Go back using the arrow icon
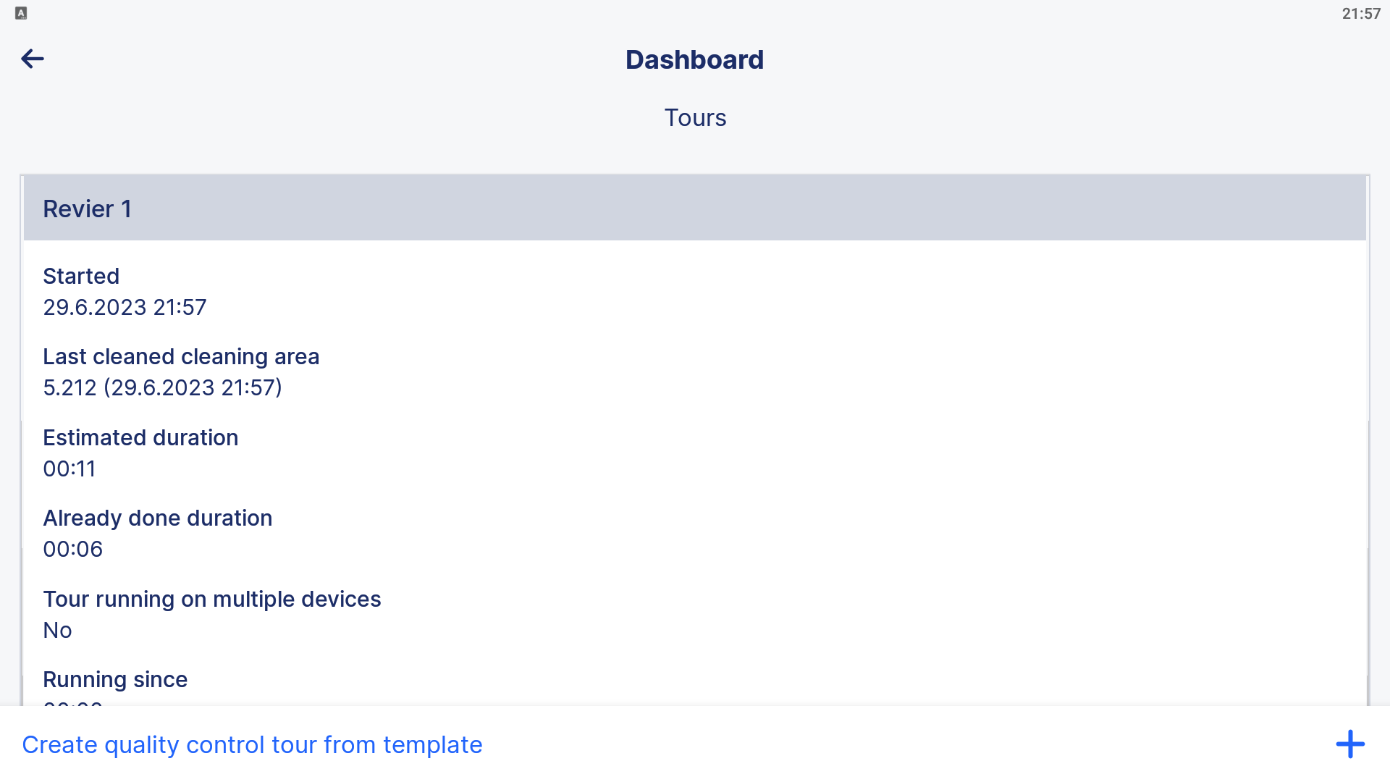1390x782 pixels. tap(33, 59)
